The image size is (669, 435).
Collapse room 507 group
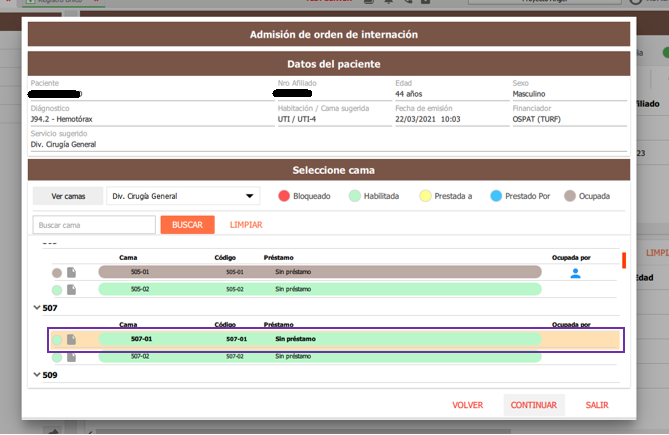click(x=37, y=307)
